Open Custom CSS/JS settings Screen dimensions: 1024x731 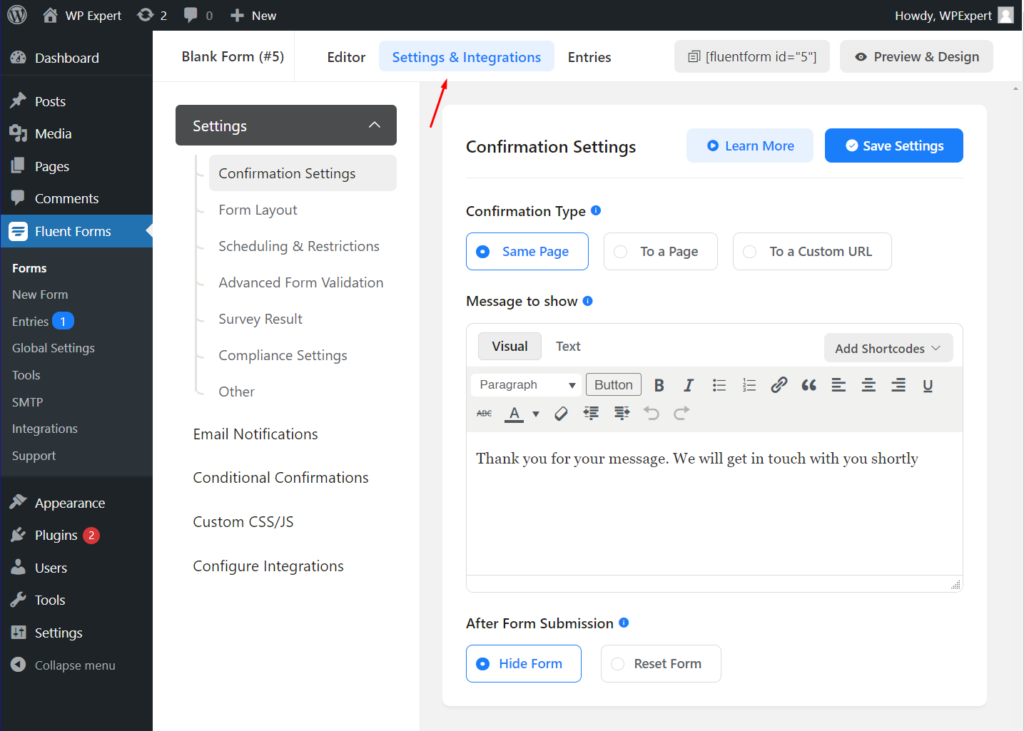pyautogui.click(x=243, y=522)
